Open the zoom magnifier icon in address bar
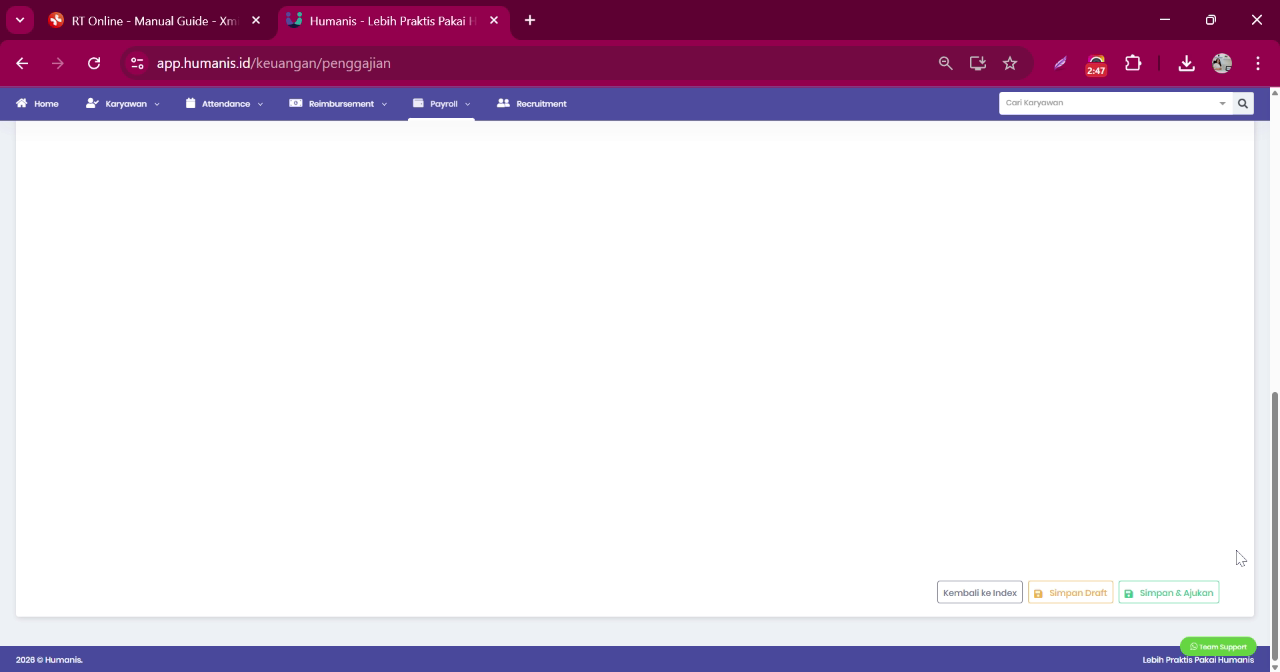This screenshot has height=672, width=1280. click(945, 63)
